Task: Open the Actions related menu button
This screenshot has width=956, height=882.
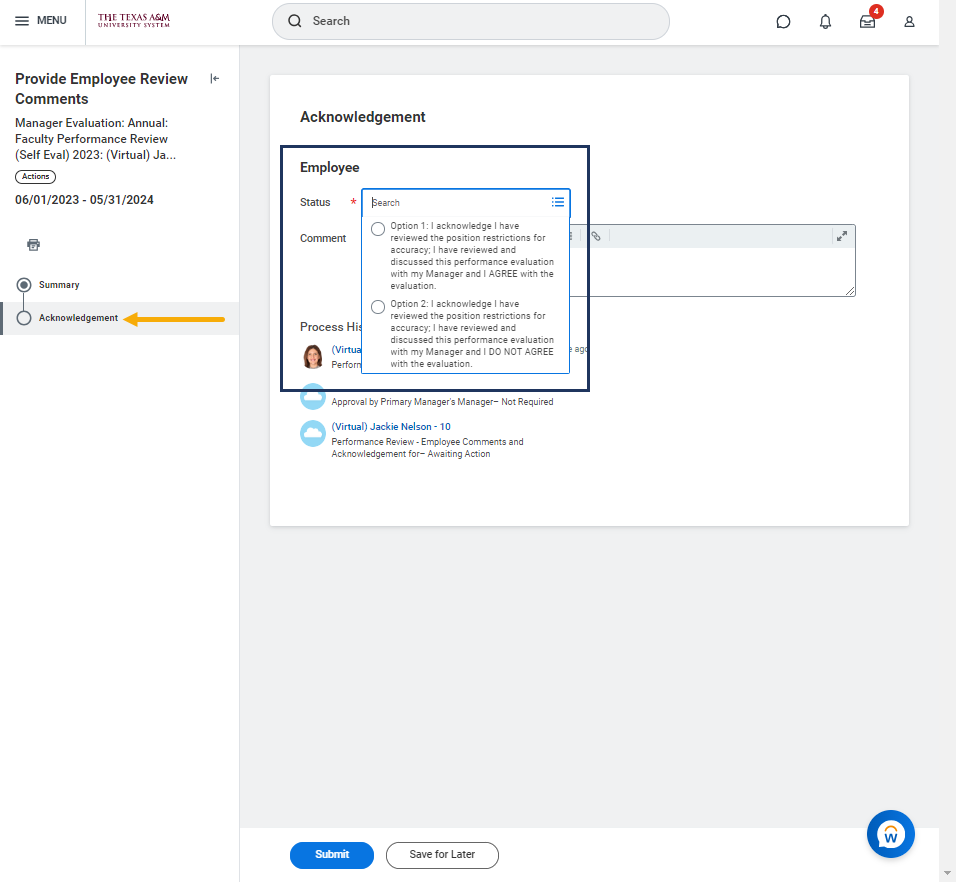Action: click(36, 176)
